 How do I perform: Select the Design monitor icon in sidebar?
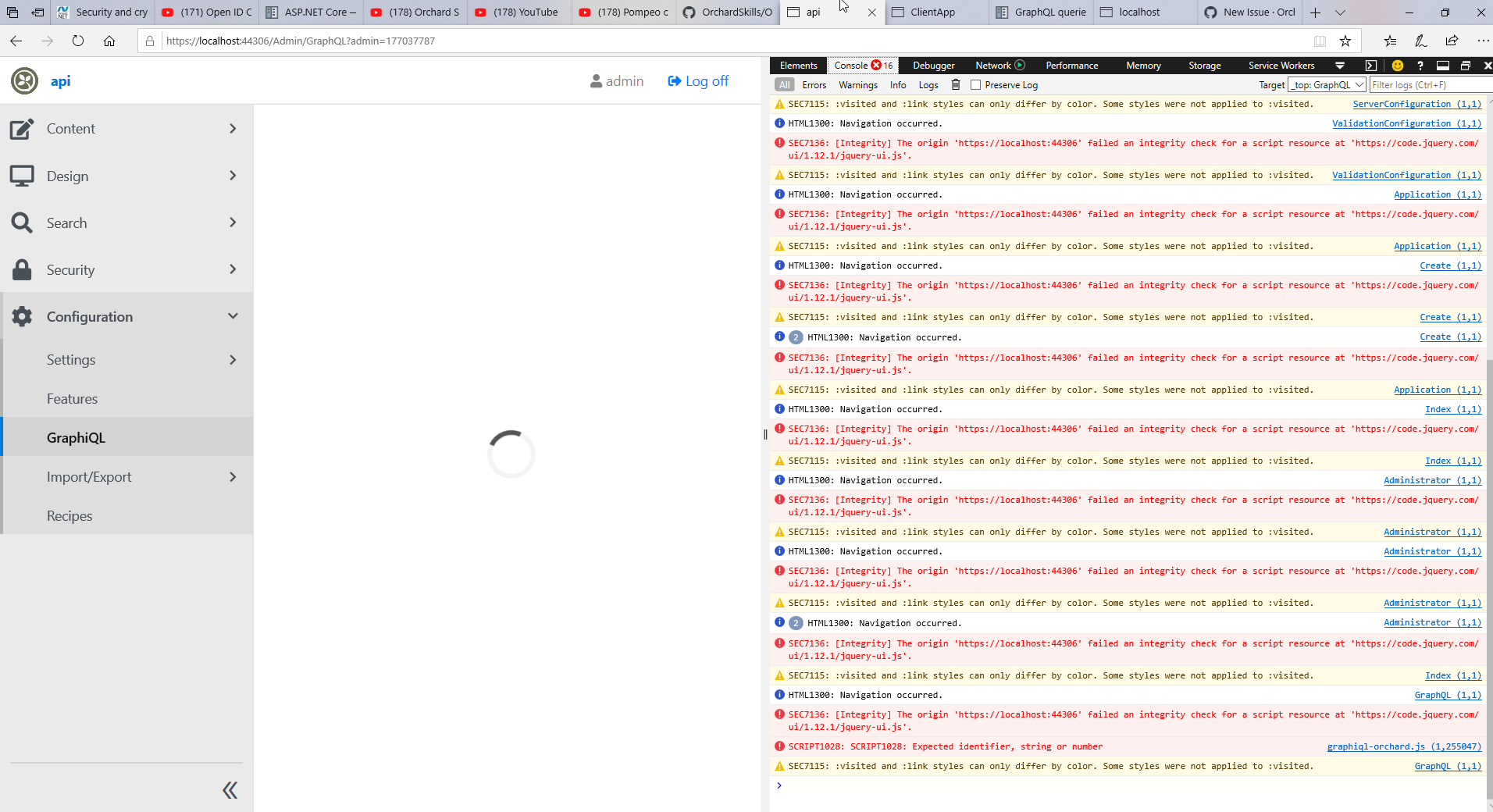tap(23, 176)
